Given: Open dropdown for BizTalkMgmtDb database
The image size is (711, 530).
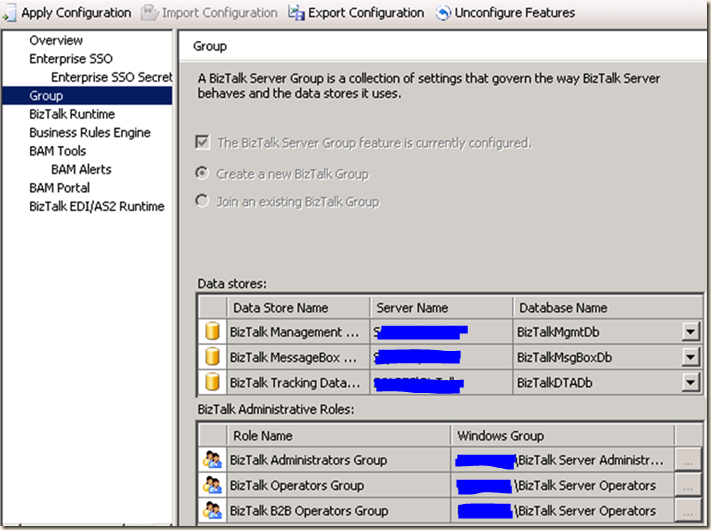Looking at the screenshot, I should pyautogui.click(x=691, y=332).
